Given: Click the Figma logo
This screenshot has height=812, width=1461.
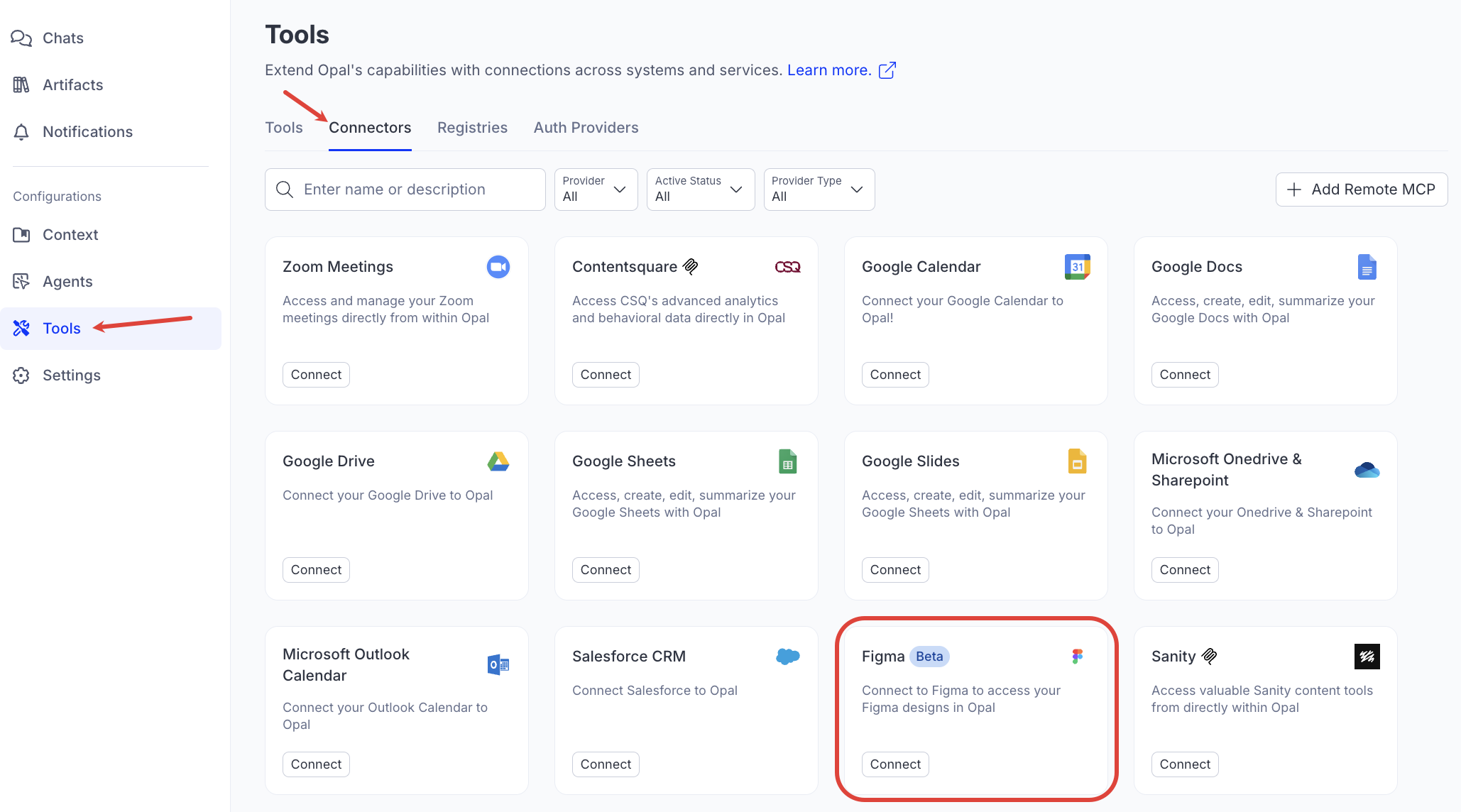Looking at the screenshot, I should point(1078,657).
